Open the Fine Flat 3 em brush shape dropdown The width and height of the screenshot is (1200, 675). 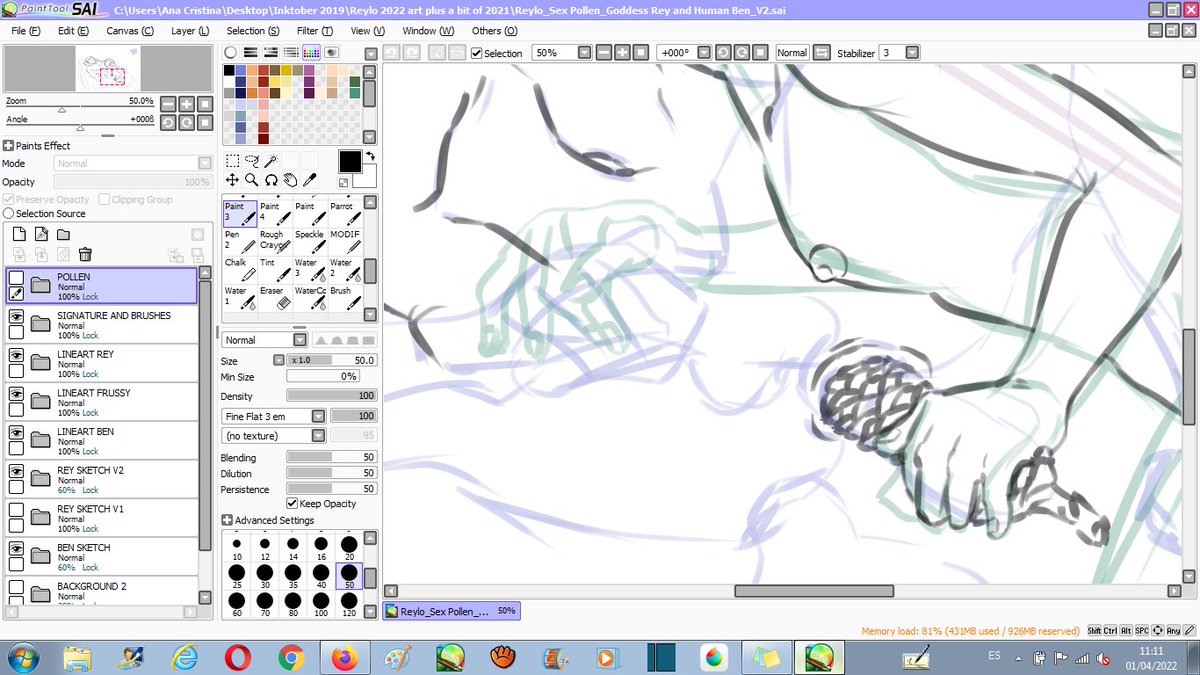(x=318, y=416)
